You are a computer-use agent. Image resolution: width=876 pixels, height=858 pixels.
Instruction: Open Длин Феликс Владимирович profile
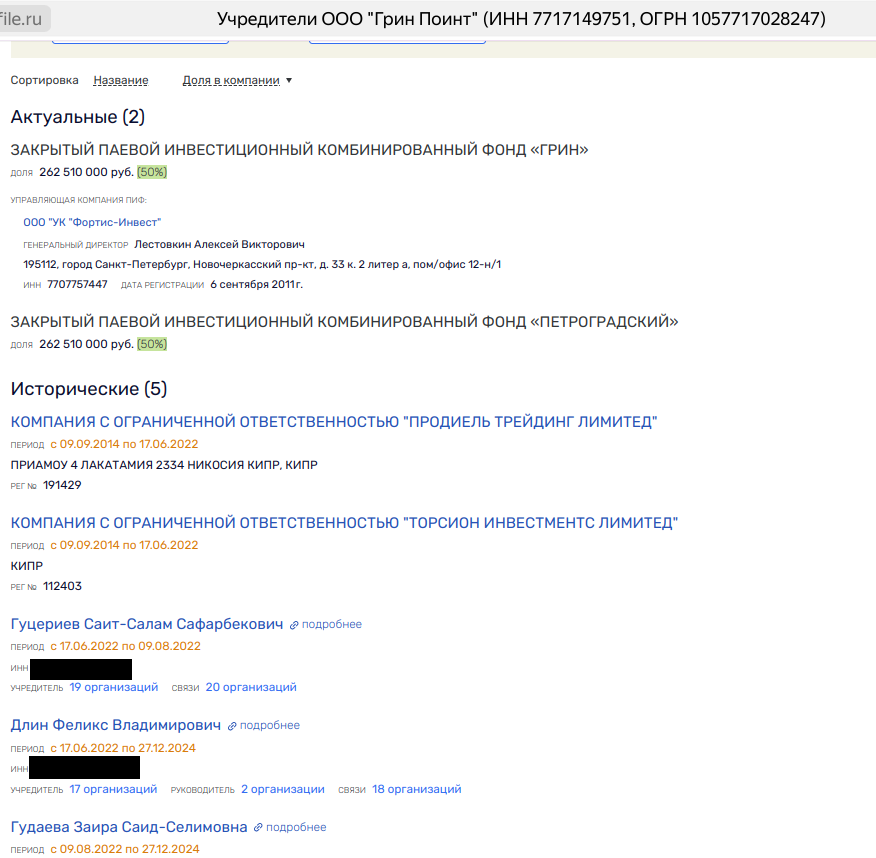[x=116, y=725]
